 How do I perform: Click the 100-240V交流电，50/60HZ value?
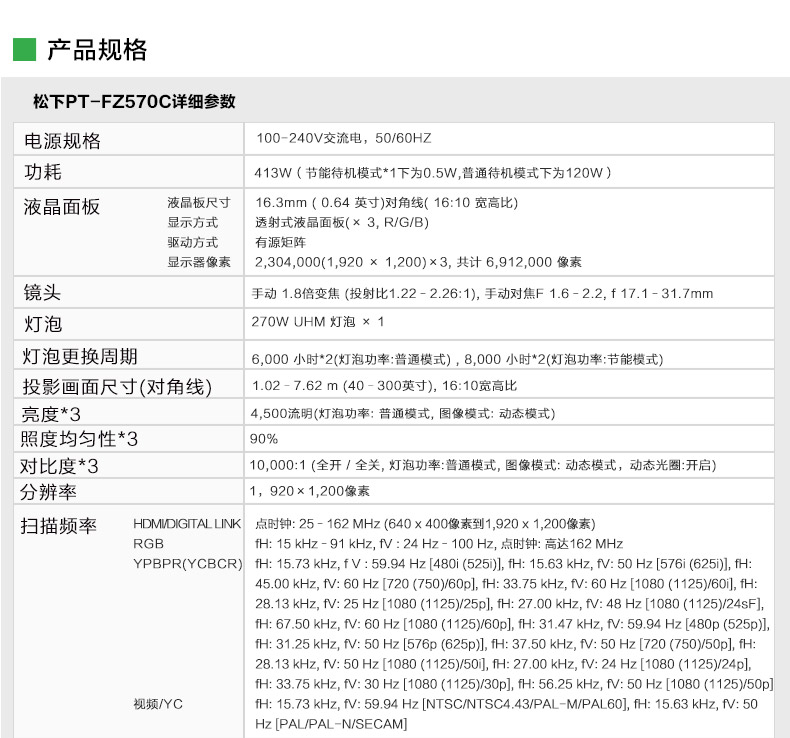(344, 138)
